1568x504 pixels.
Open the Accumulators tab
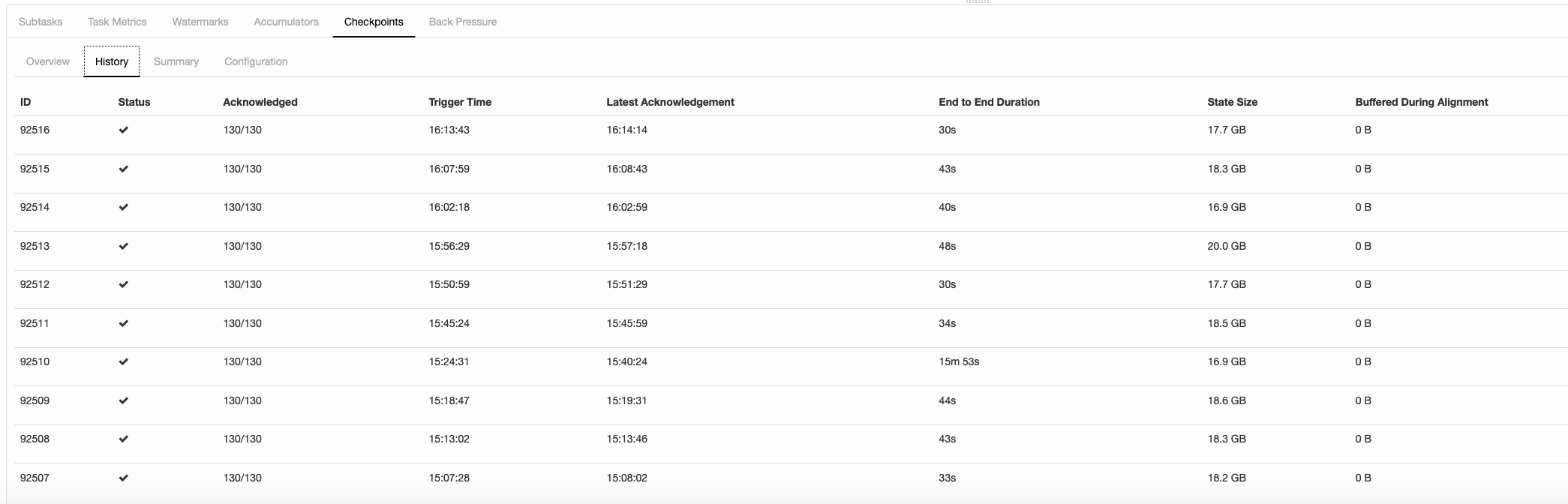[x=286, y=22]
